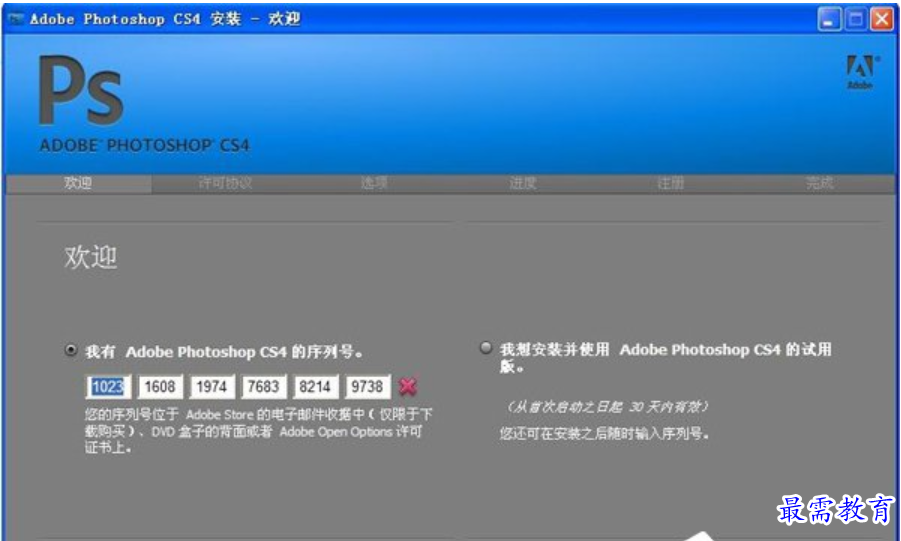Maximize the Photoshop CS4 installer window

point(856,20)
